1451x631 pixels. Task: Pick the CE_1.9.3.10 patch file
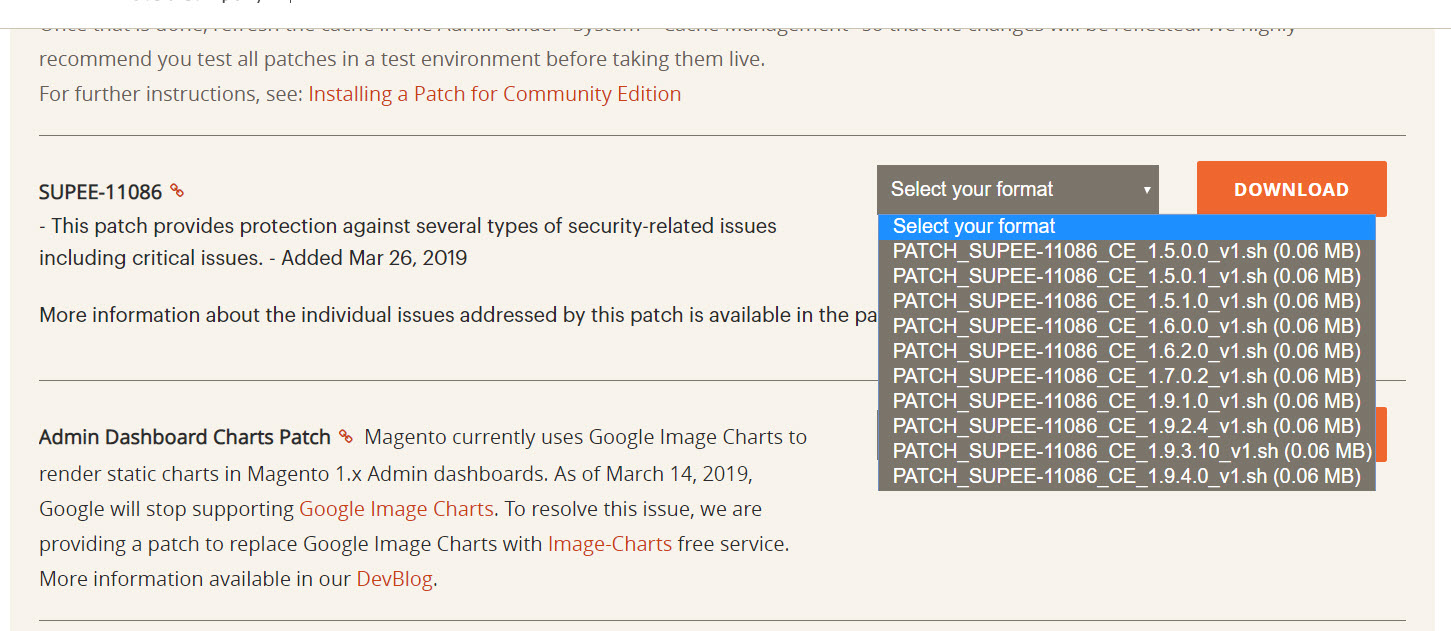pyautogui.click(x=1127, y=451)
